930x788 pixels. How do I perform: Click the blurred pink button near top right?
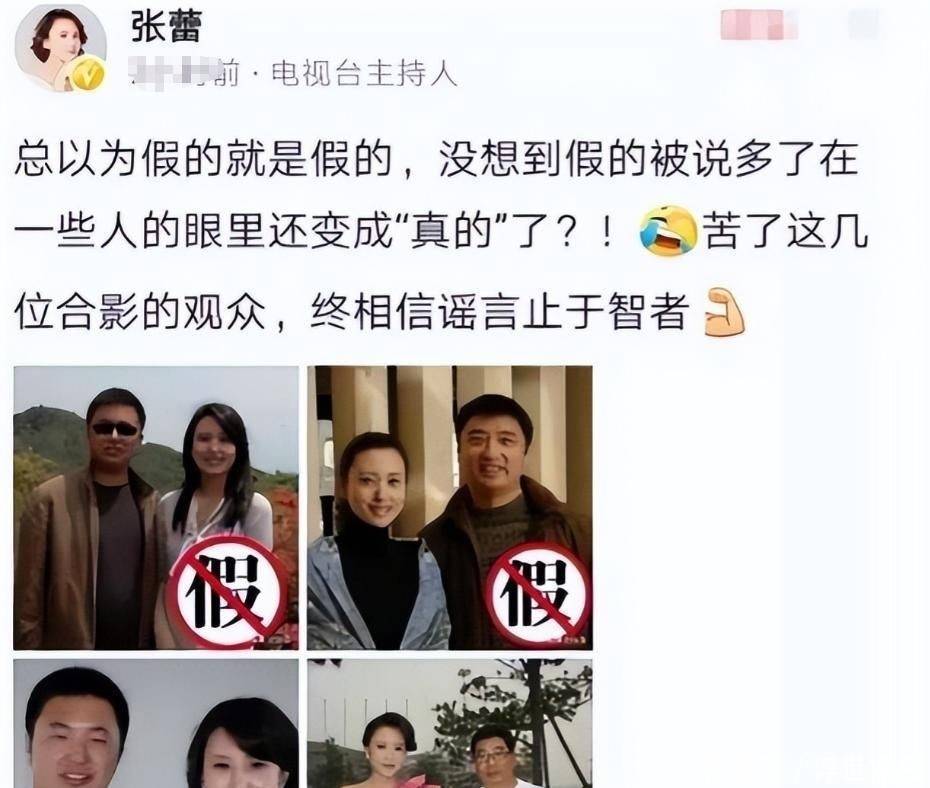759,25
